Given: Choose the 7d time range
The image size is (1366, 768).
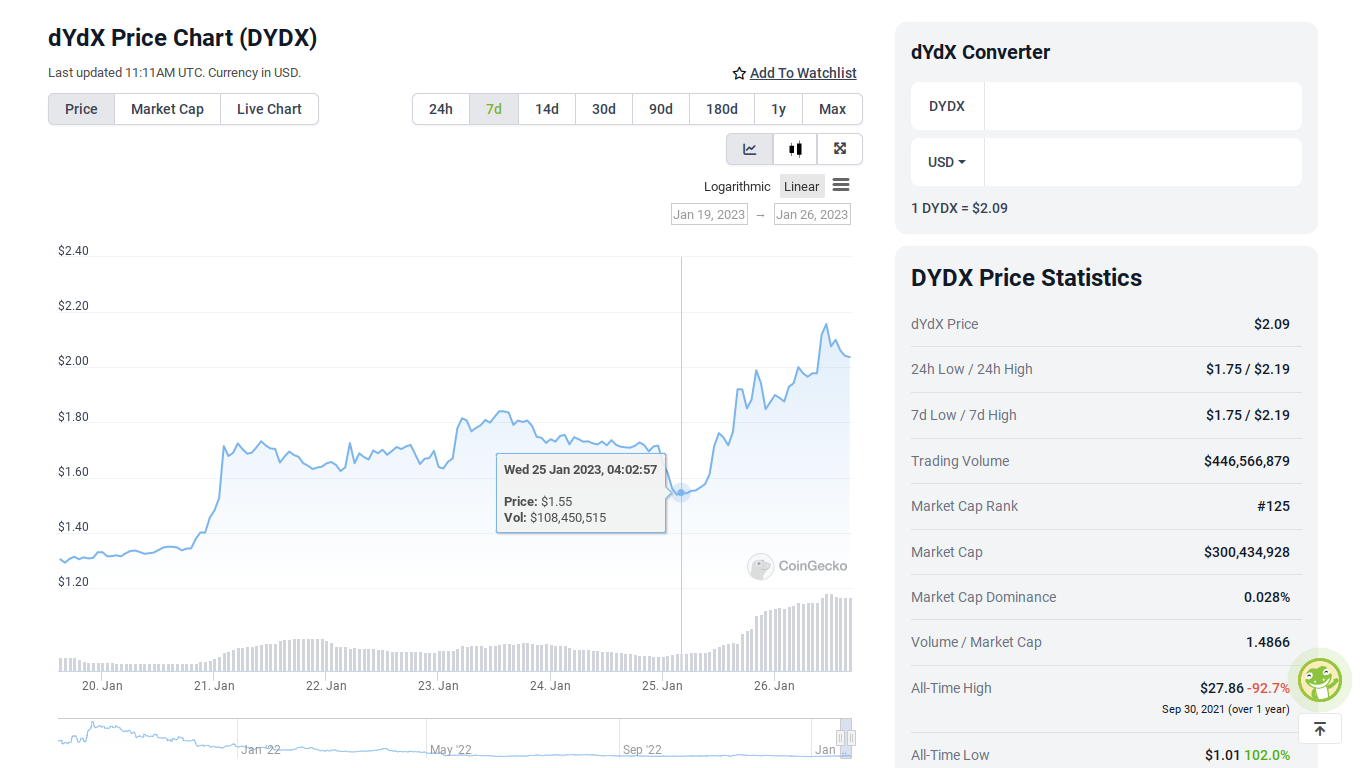Looking at the screenshot, I should [494, 109].
